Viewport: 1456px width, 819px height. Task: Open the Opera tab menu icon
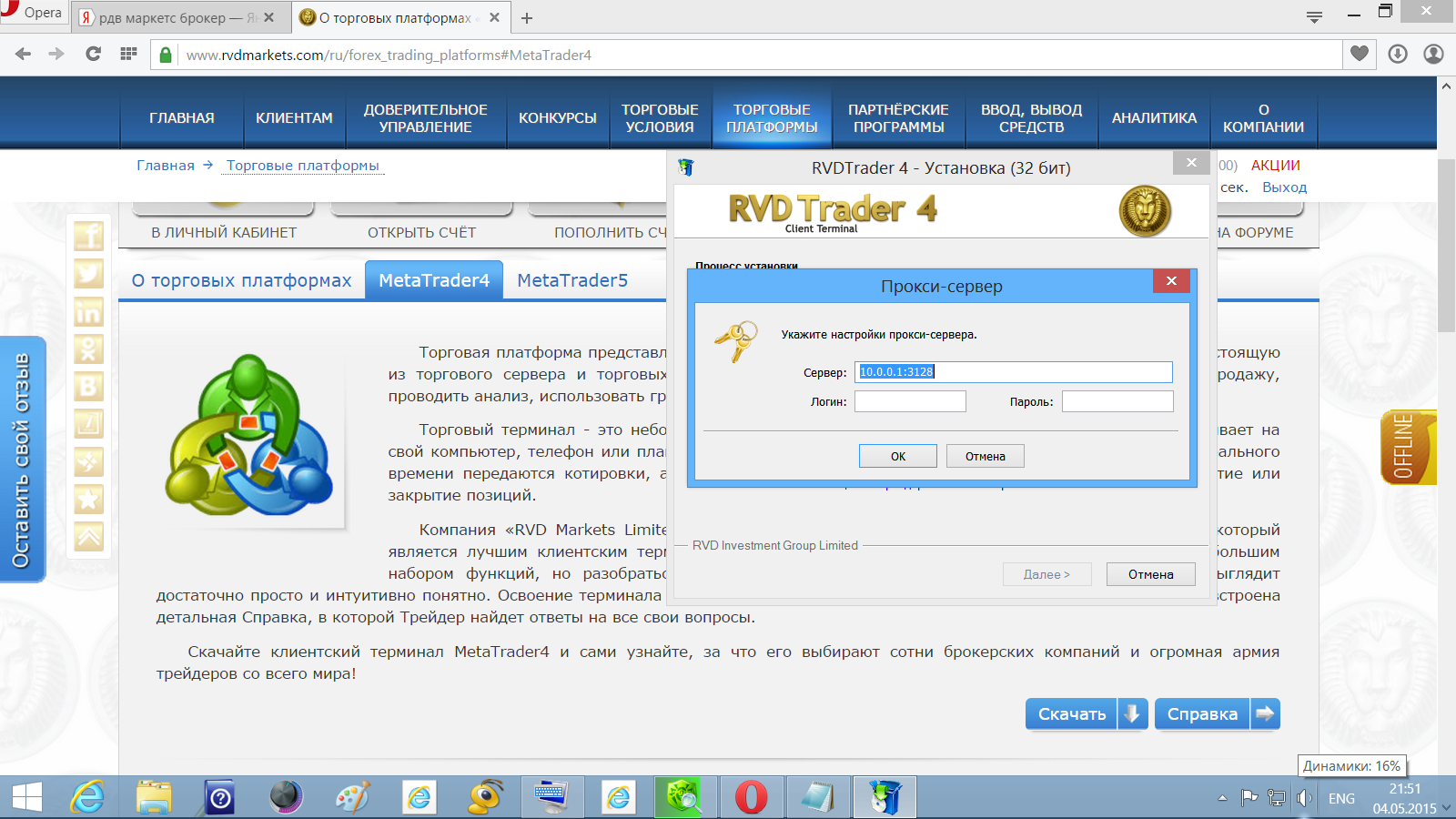pos(1314,17)
